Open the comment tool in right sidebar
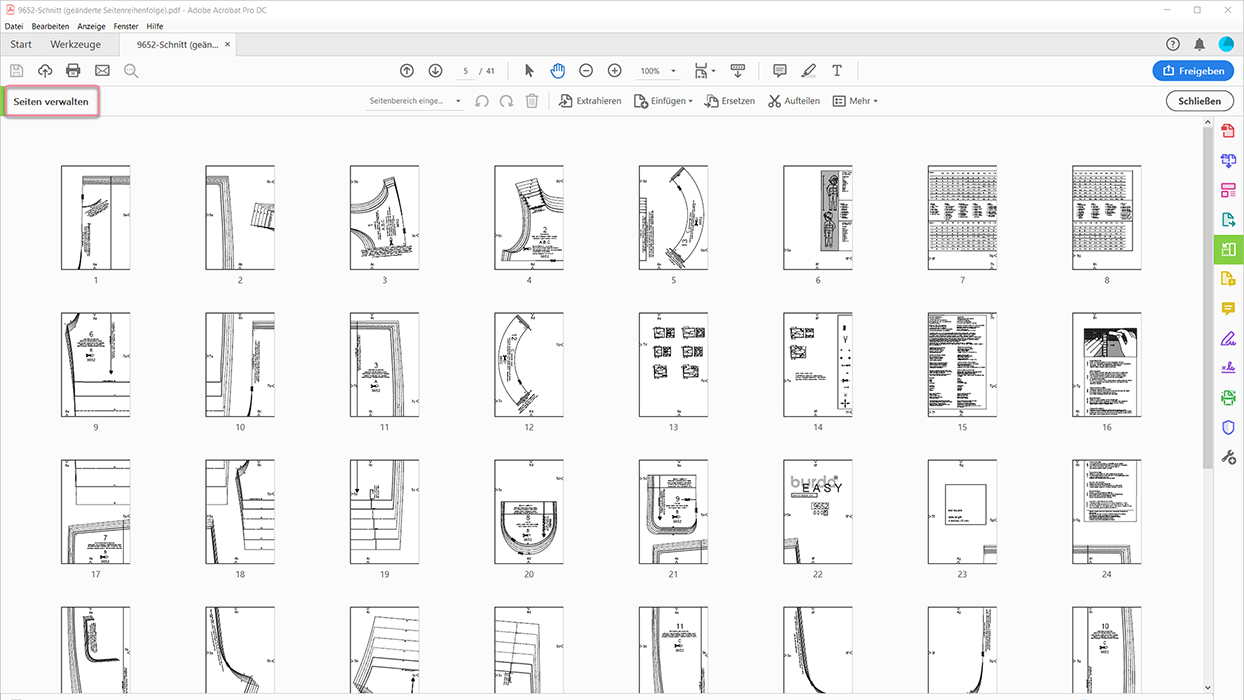 click(x=1228, y=308)
